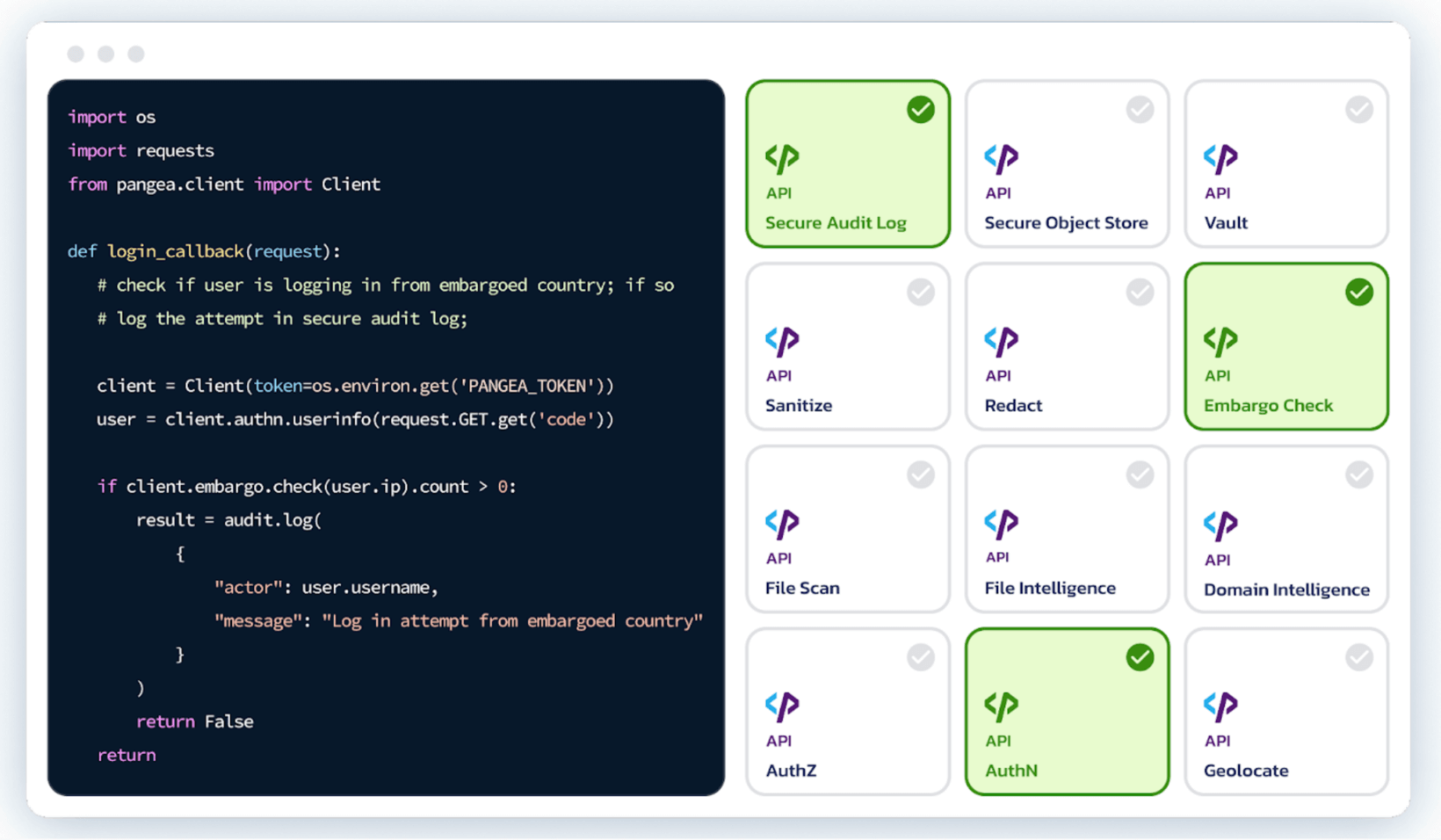Click the first gray window dot
The image size is (1441, 840).
tap(76, 54)
